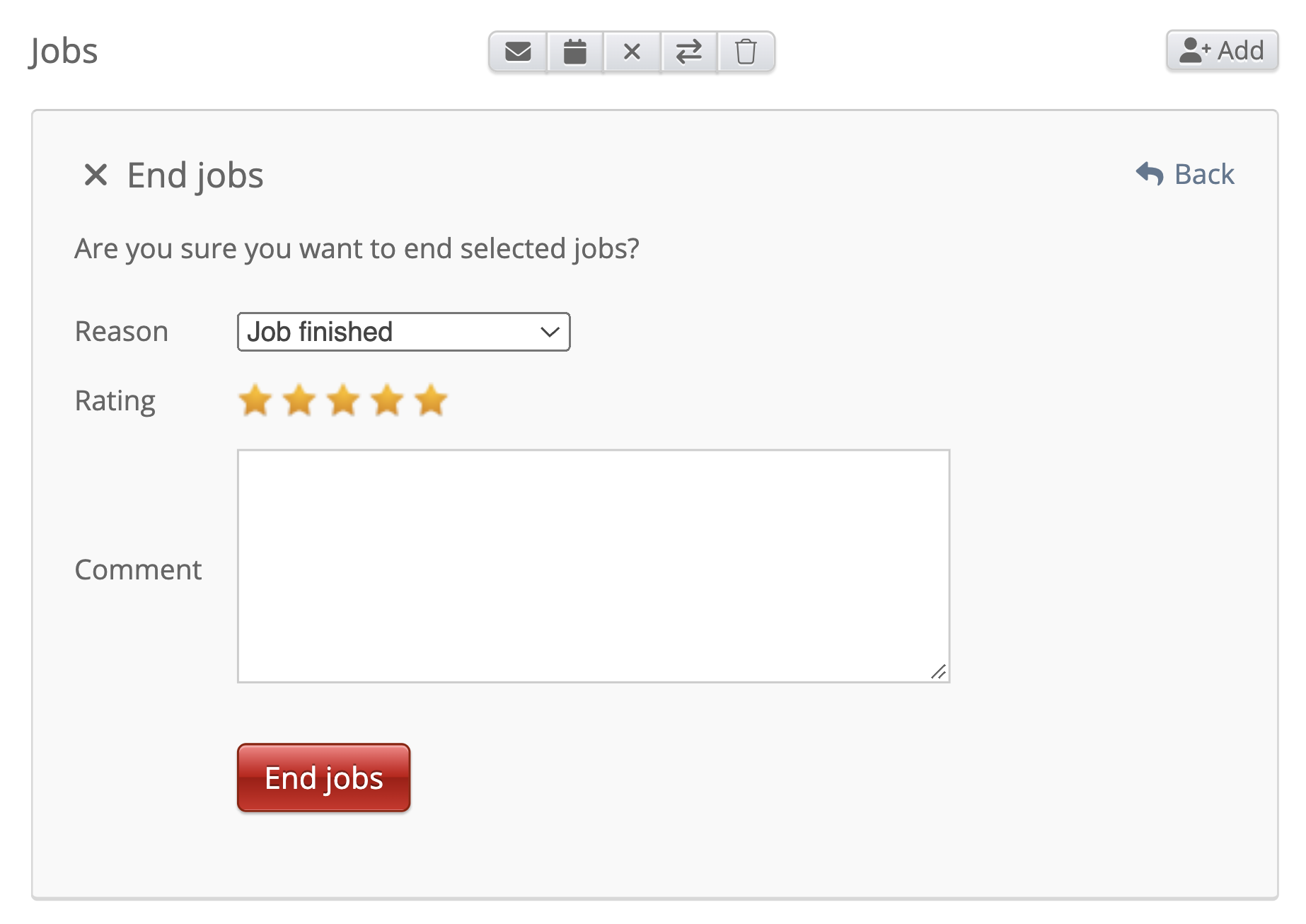The image size is (1306, 924).
Task: Set rating to five stars
Action: coord(432,400)
